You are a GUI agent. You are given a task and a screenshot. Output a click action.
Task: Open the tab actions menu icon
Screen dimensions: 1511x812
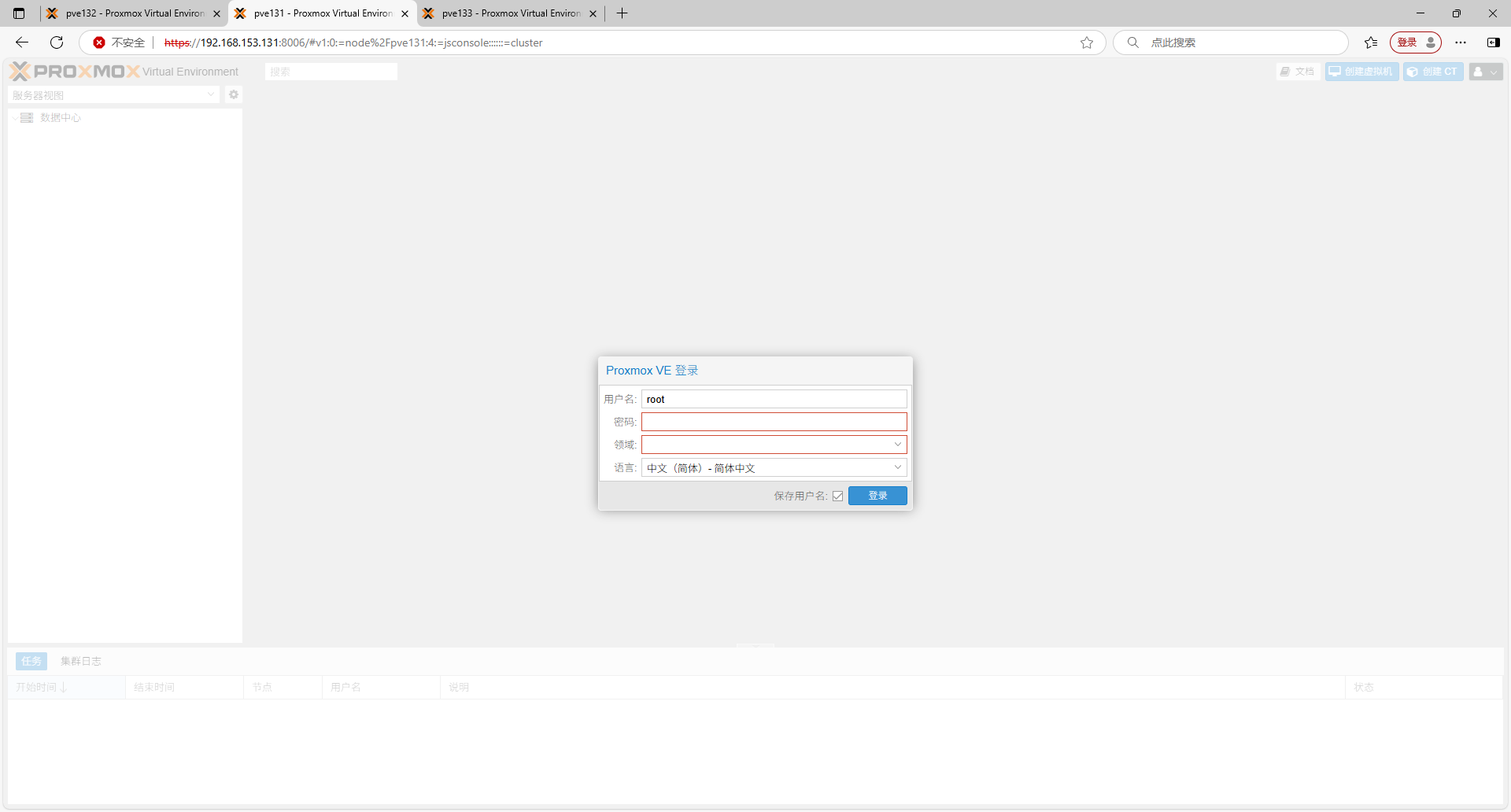19,13
